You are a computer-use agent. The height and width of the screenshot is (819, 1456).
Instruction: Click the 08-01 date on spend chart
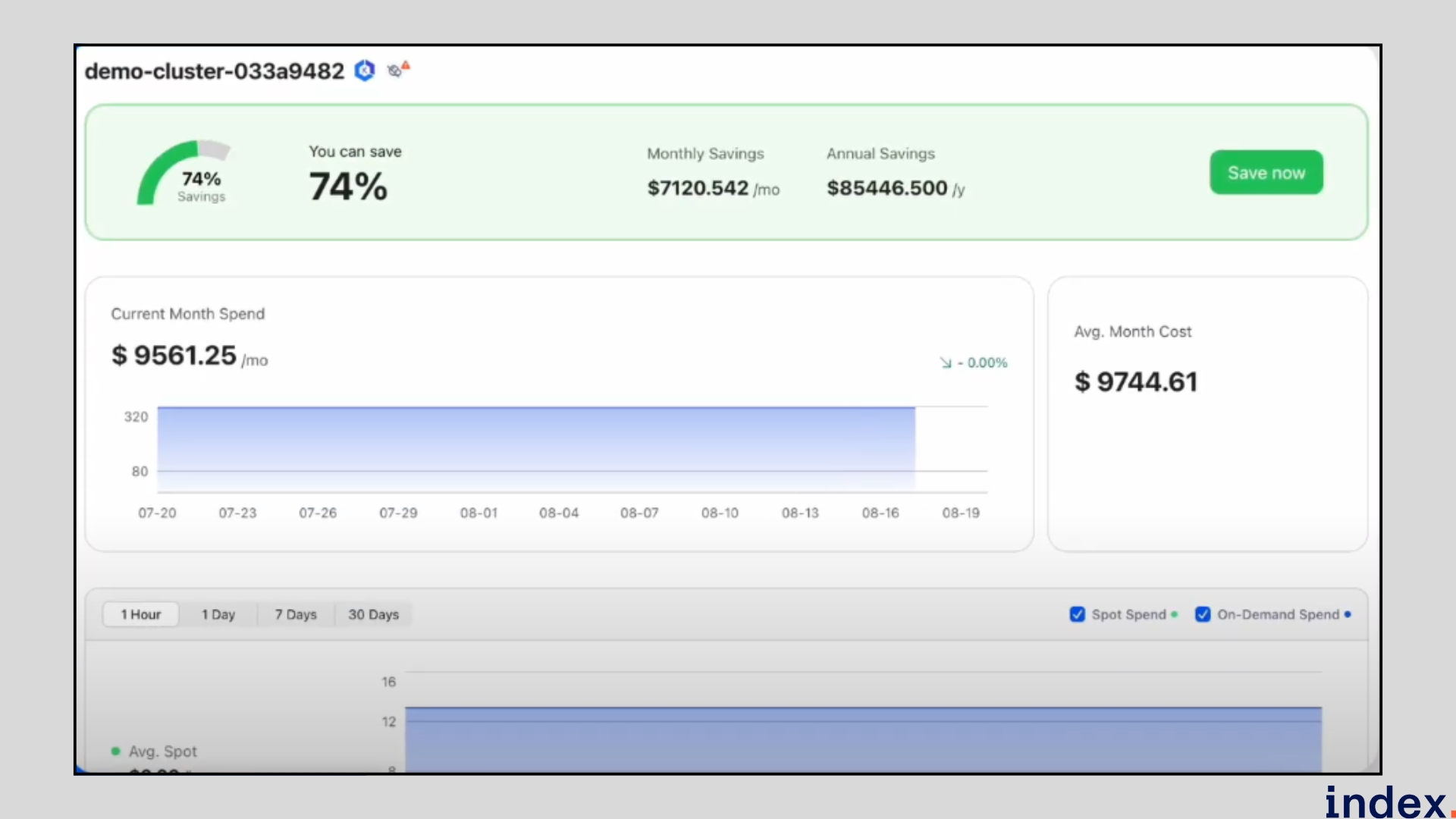[479, 513]
